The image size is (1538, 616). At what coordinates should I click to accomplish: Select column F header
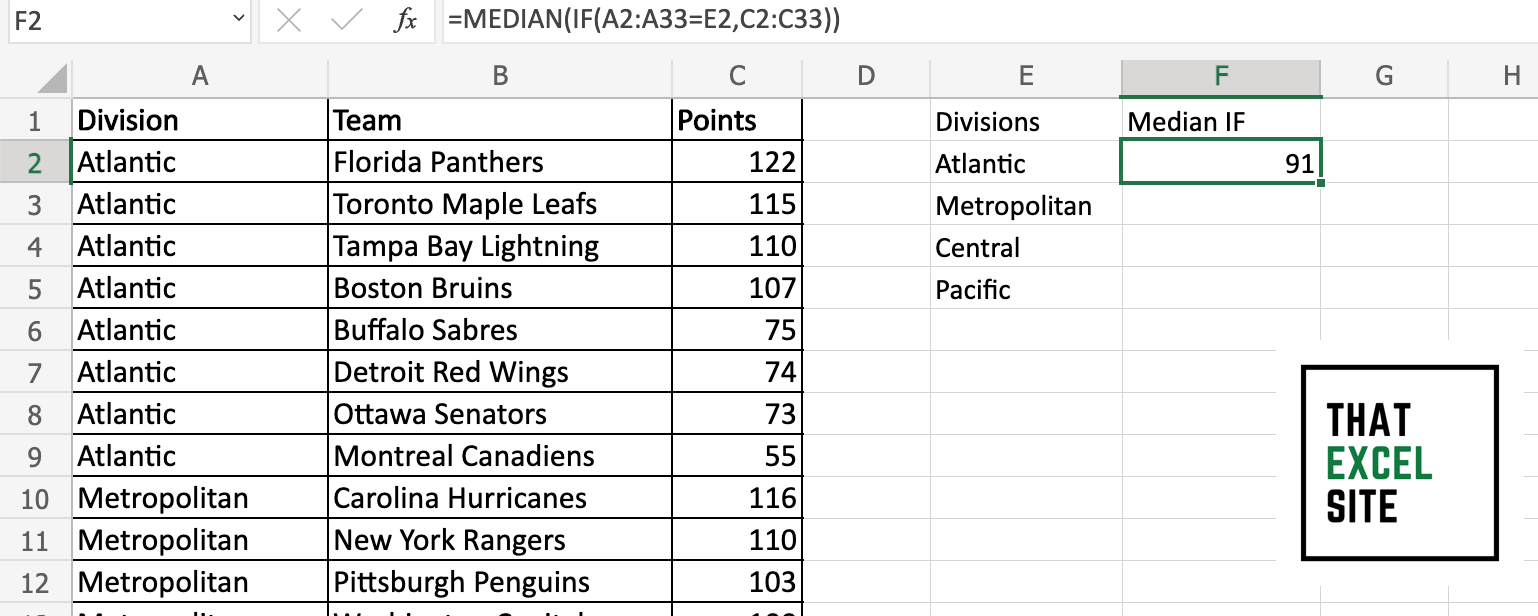tap(1220, 76)
